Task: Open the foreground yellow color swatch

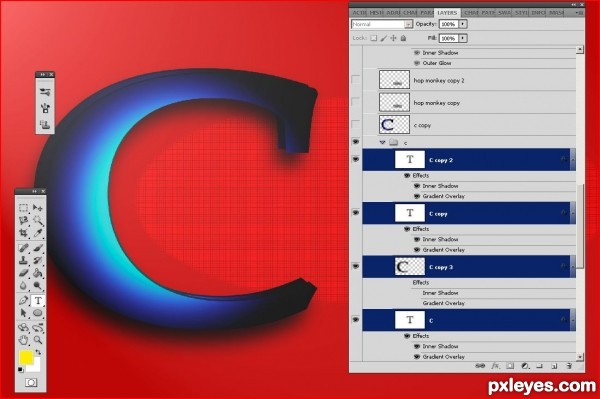Action: click(x=26, y=357)
